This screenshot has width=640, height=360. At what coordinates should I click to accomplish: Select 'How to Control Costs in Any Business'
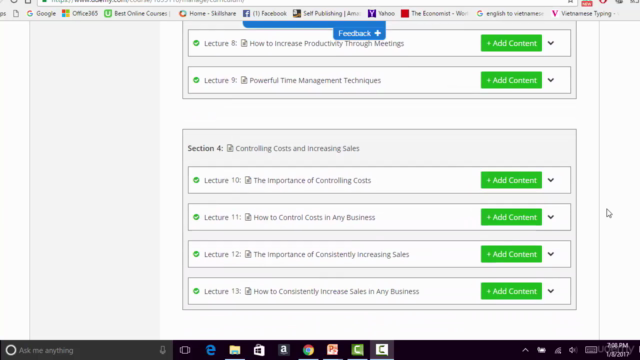pos(314,217)
